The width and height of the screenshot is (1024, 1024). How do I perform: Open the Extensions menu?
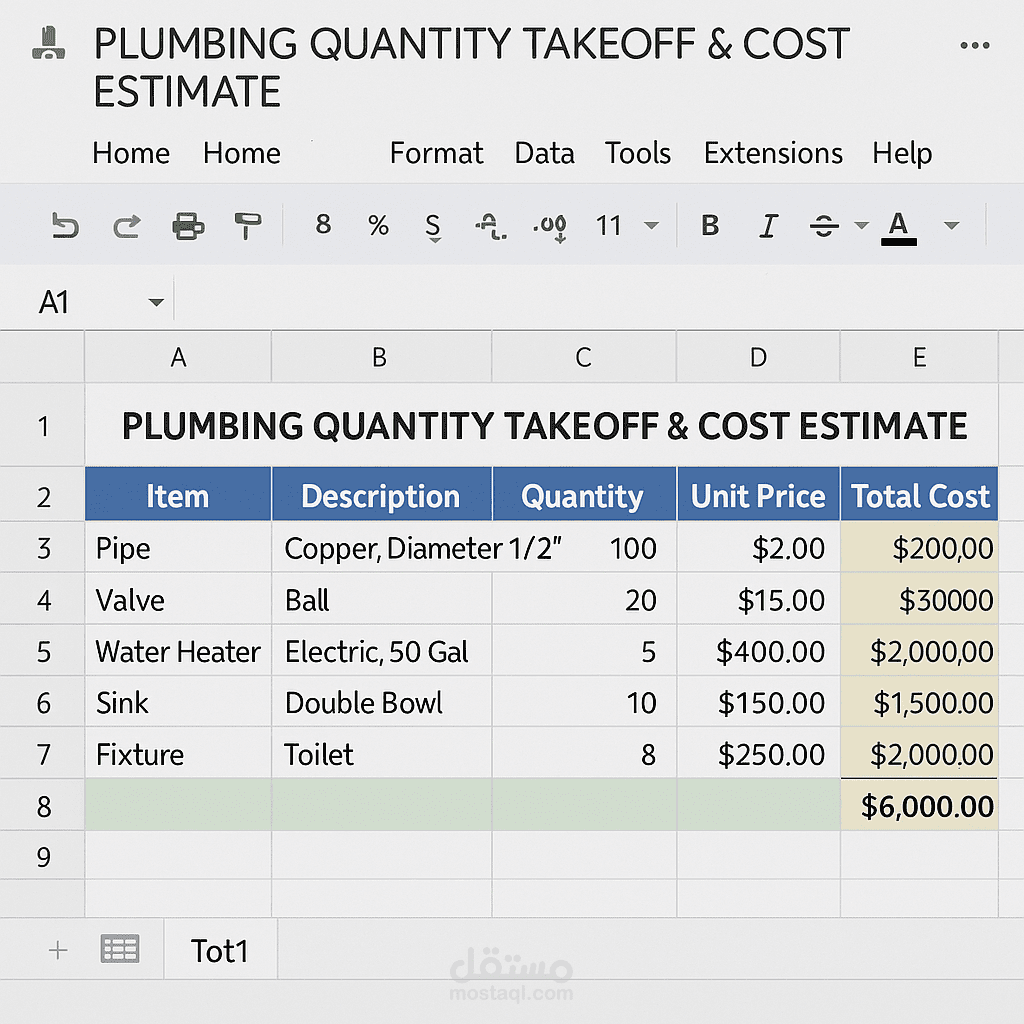[x=773, y=153]
